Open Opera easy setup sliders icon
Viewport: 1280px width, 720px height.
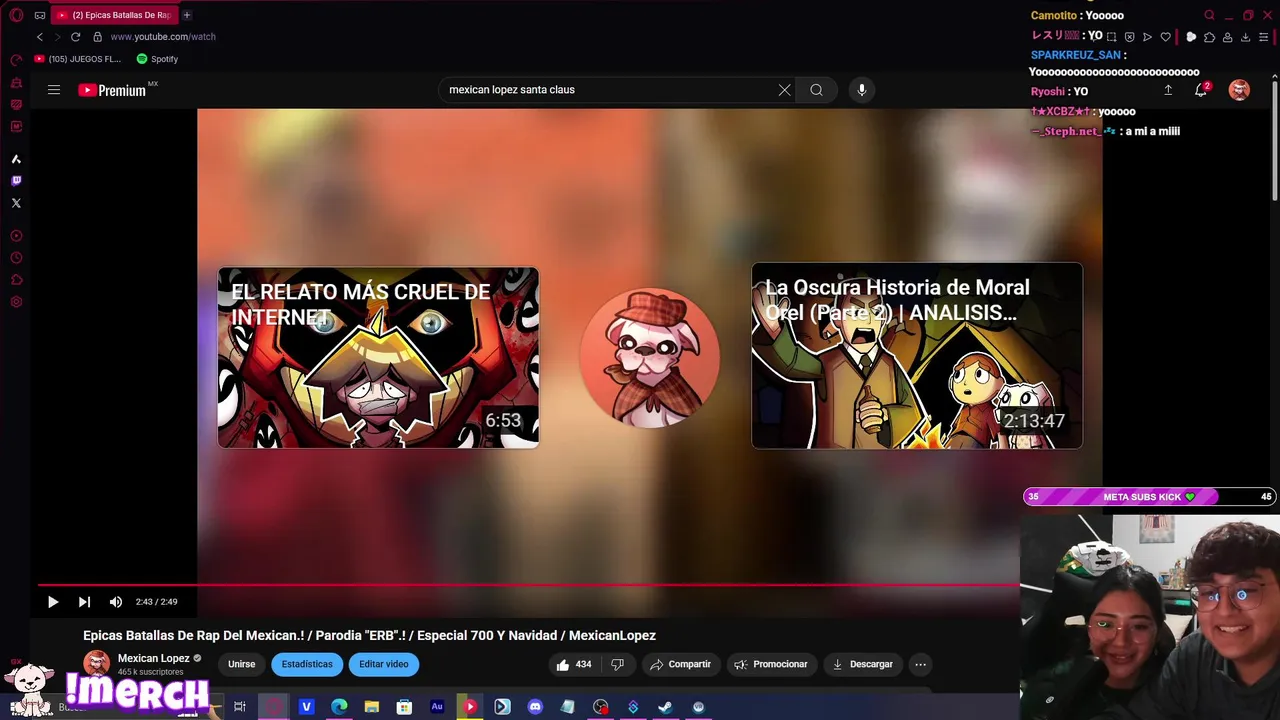point(1263,37)
